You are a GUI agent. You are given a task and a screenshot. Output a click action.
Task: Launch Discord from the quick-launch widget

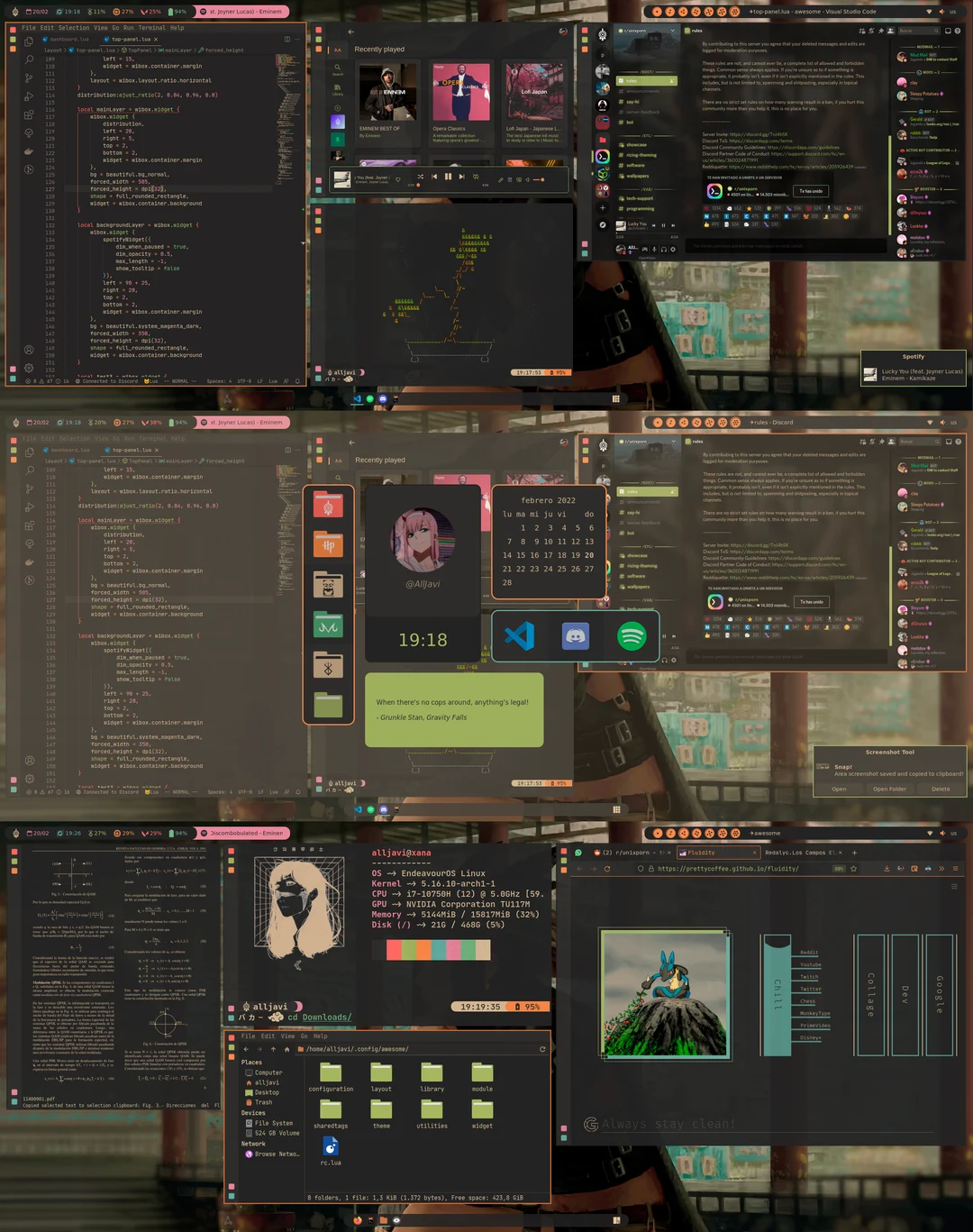576,637
